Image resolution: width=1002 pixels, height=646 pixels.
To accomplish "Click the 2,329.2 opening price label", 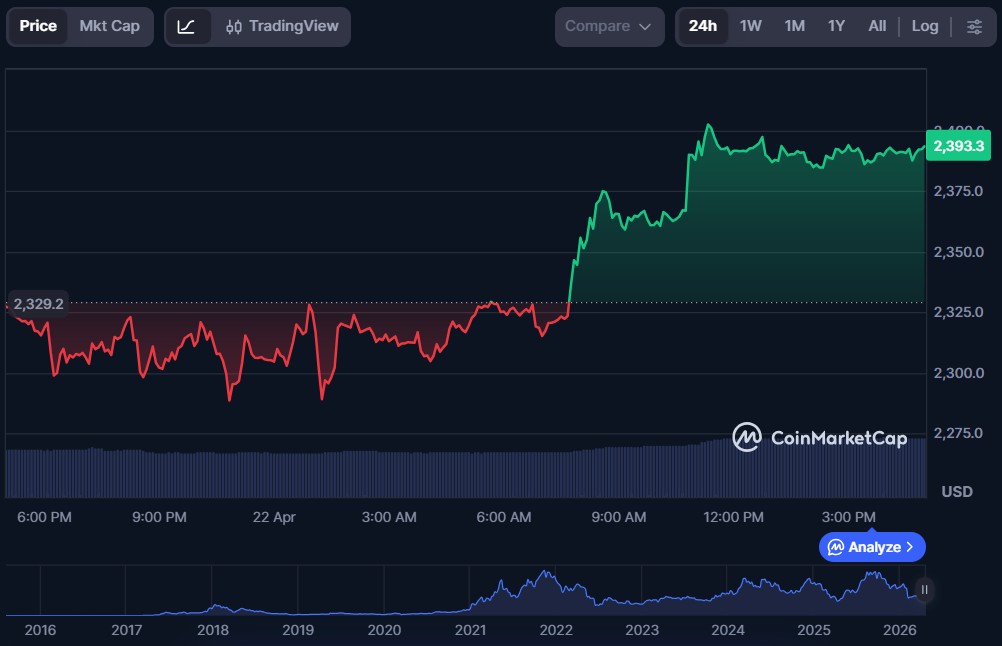I will click(x=39, y=303).
